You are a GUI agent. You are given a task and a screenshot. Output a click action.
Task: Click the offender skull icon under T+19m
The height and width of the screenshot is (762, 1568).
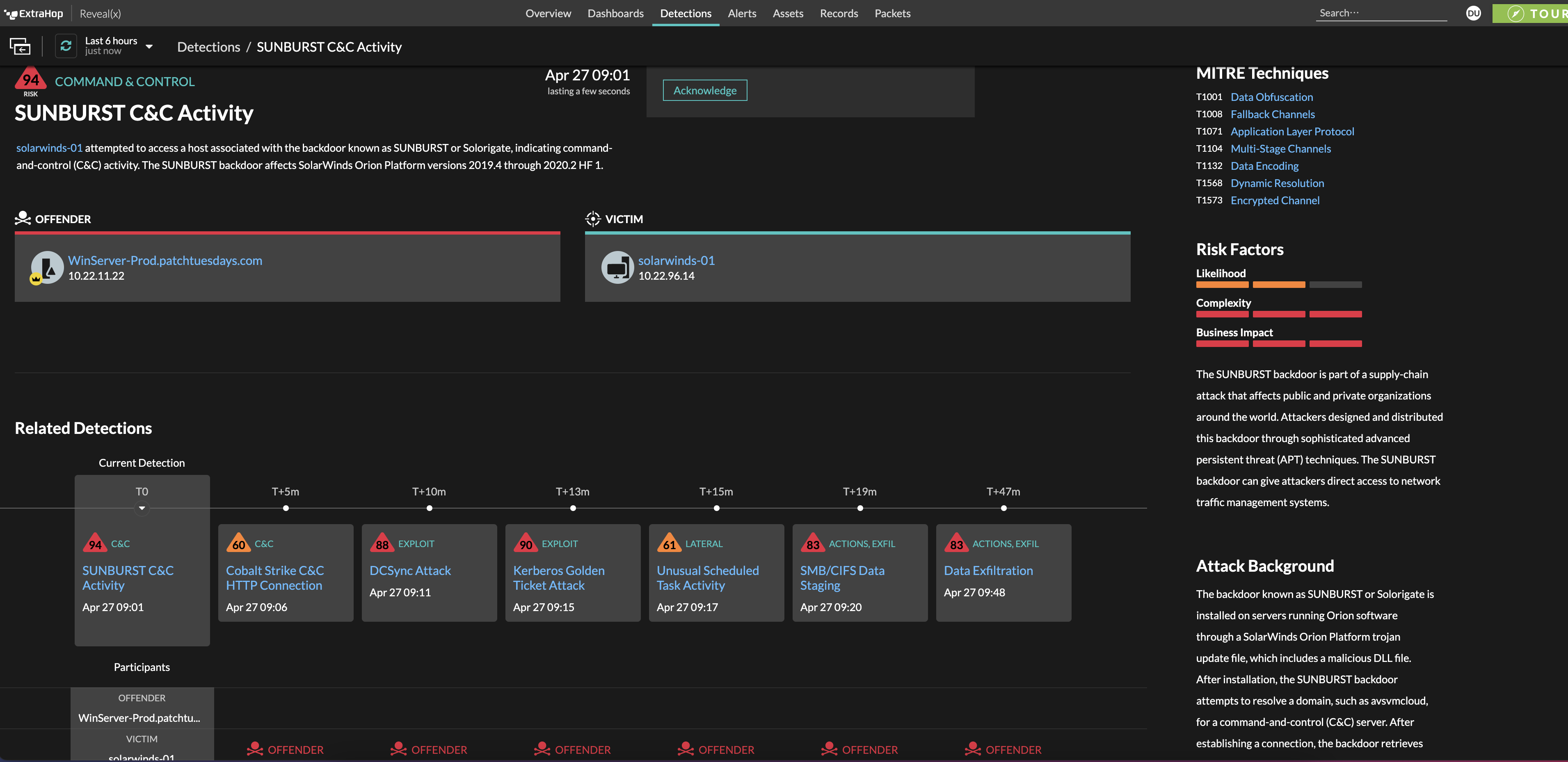click(x=830, y=748)
